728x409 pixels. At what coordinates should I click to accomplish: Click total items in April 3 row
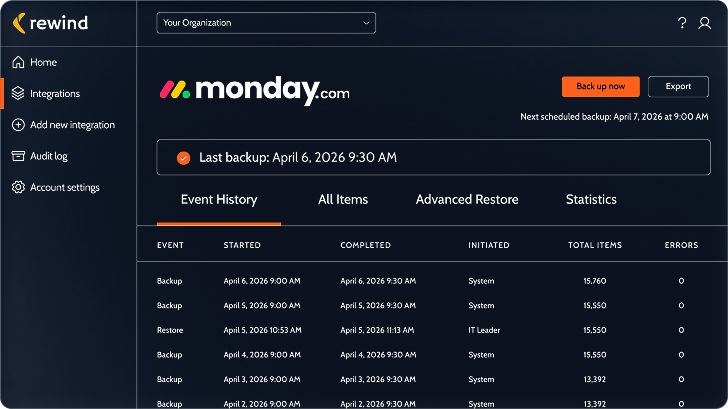(595, 379)
